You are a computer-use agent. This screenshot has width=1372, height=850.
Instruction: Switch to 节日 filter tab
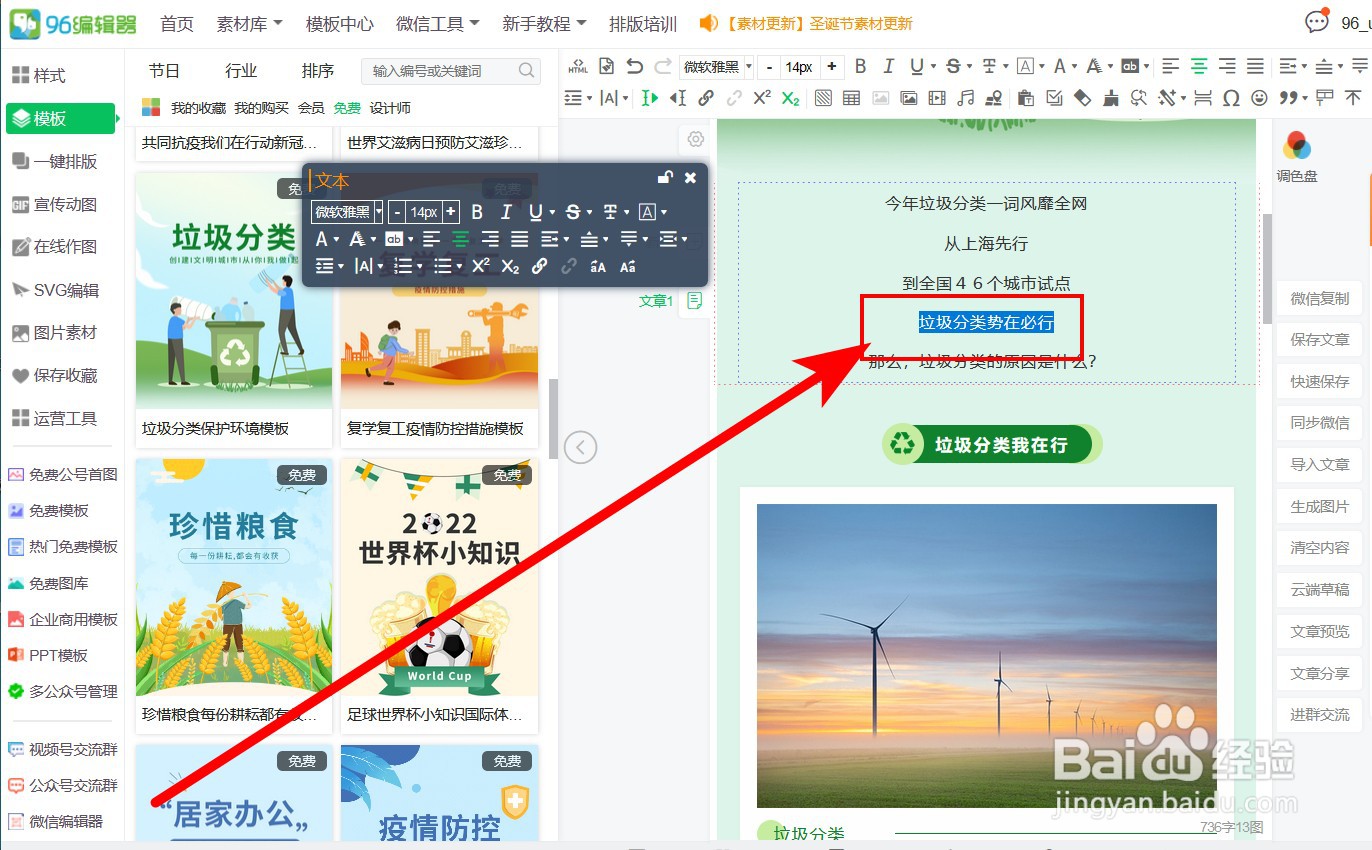(x=165, y=71)
